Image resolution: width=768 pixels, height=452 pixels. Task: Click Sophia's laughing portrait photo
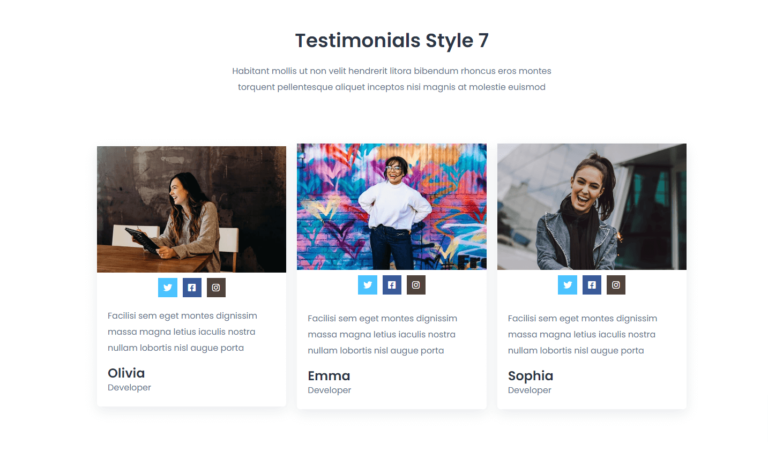click(x=592, y=206)
